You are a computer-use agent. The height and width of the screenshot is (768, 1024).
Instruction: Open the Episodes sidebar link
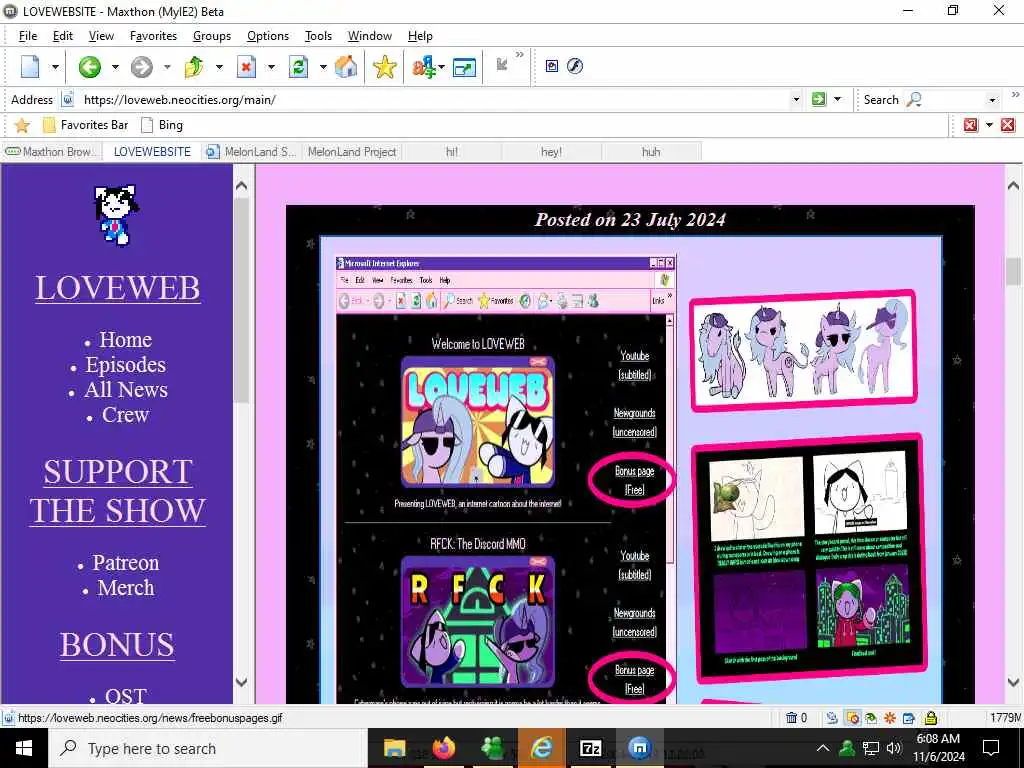coord(125,364)
